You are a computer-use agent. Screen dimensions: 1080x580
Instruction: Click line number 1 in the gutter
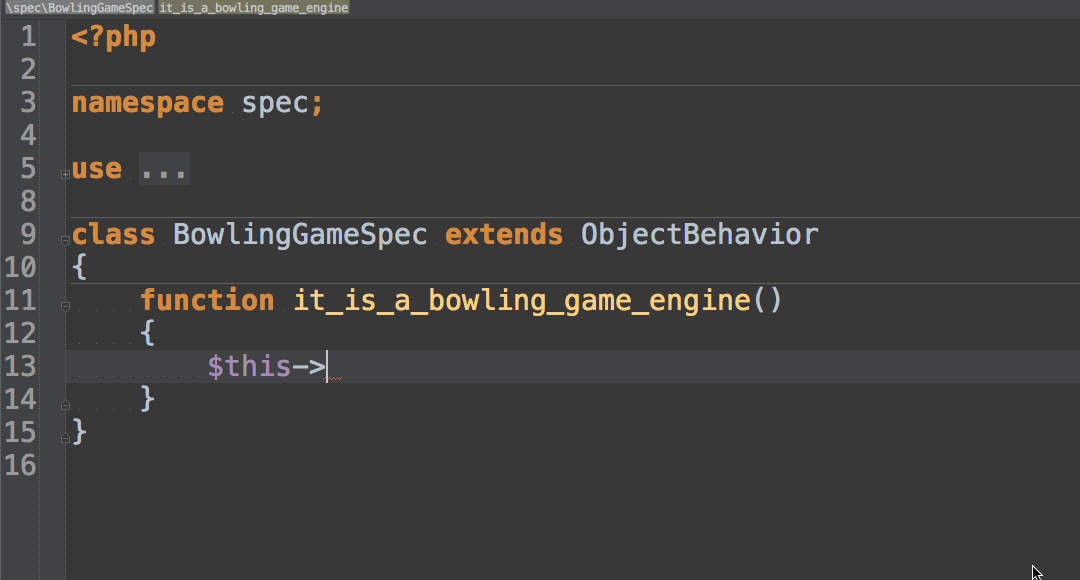(x=28, y=37)
